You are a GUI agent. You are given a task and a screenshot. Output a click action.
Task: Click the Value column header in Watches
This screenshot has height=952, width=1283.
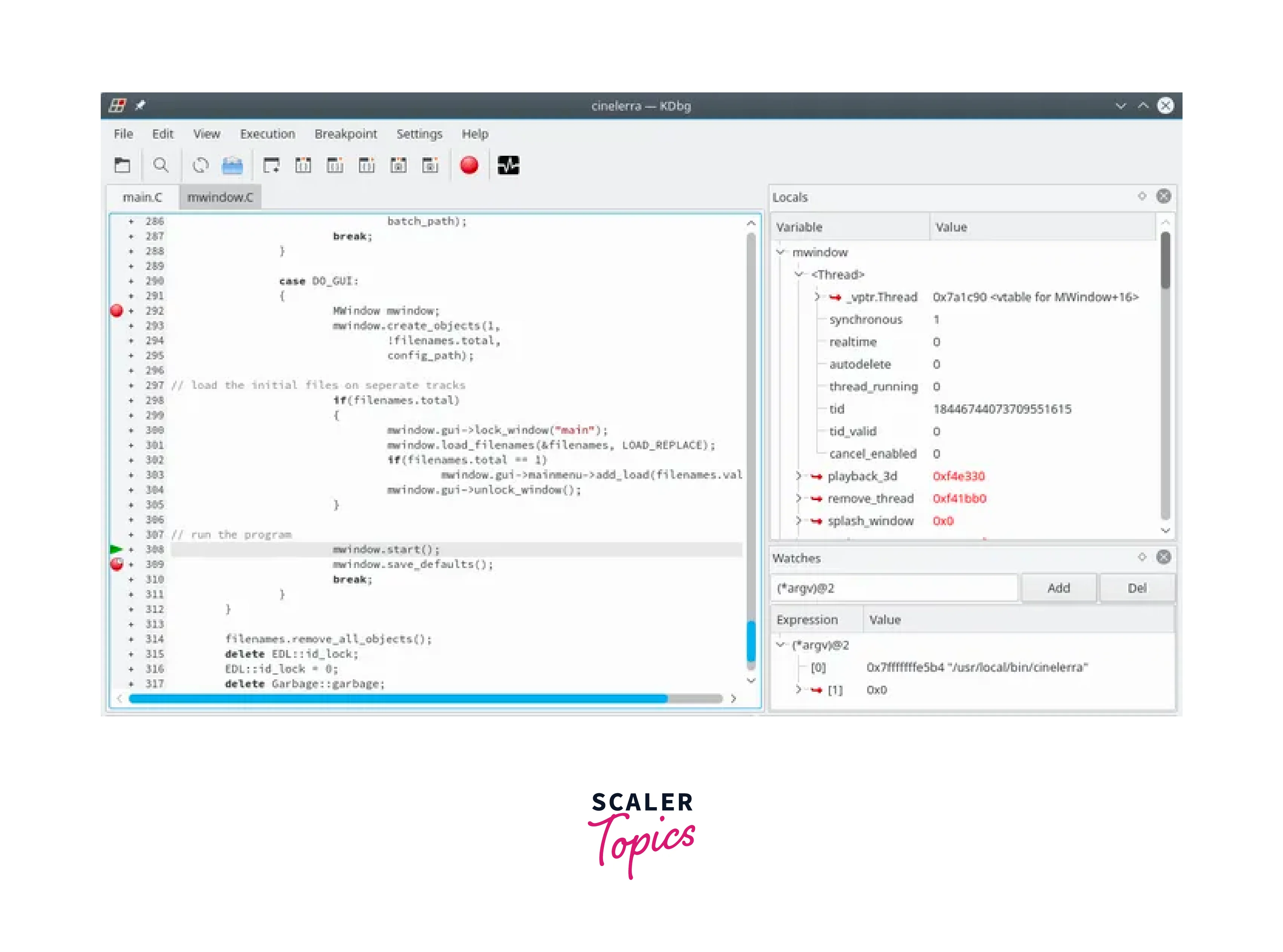coord(1018,619)
